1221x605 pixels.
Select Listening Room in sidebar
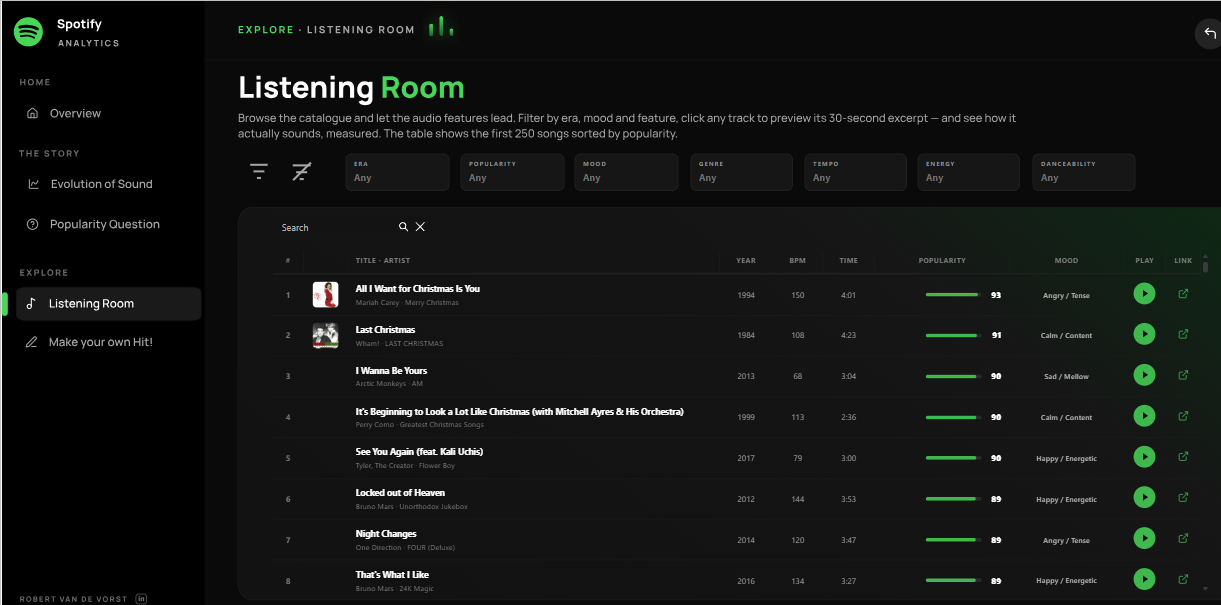[108, 304]
